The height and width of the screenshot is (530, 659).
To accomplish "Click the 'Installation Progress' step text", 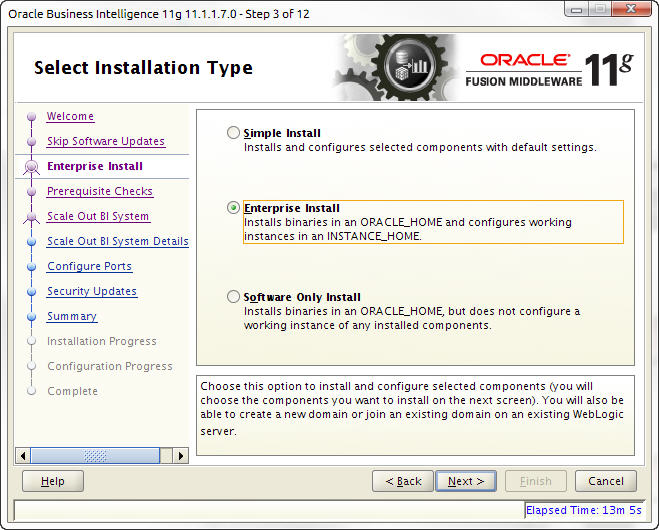I will click(x=102, y=341).
